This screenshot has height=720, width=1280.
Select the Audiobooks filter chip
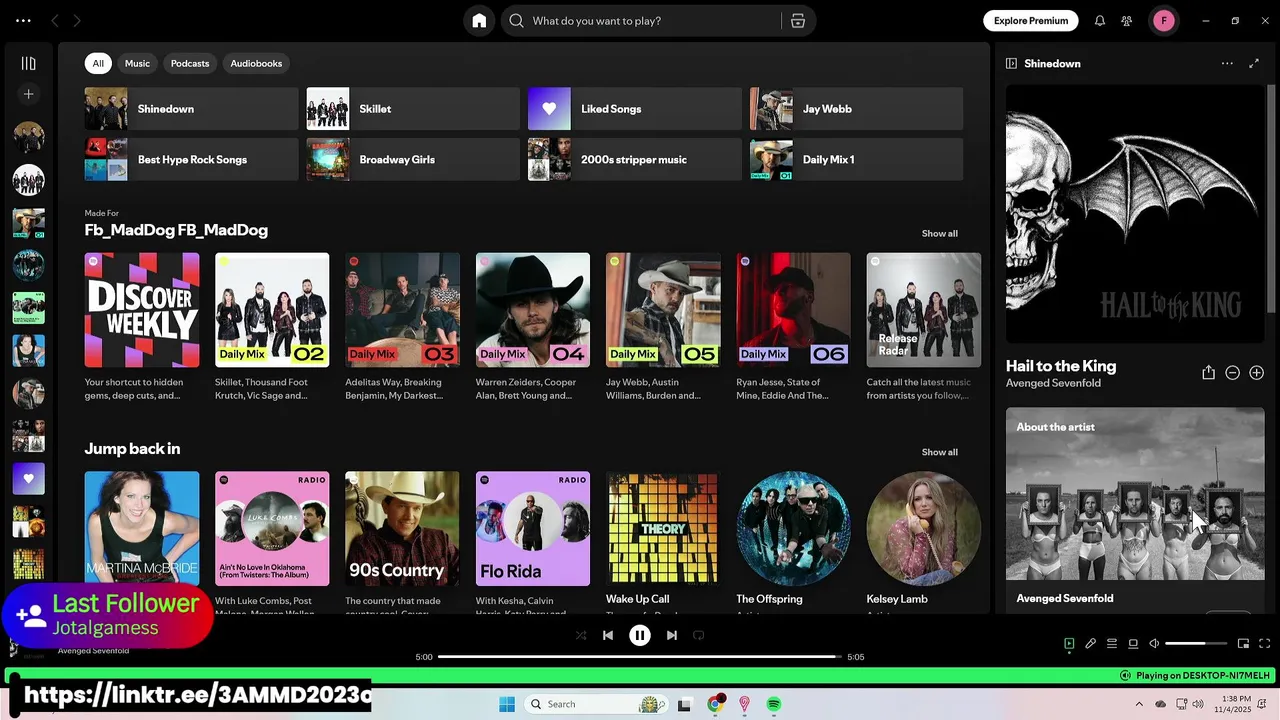pyautogui.click(x=256, y=63)
